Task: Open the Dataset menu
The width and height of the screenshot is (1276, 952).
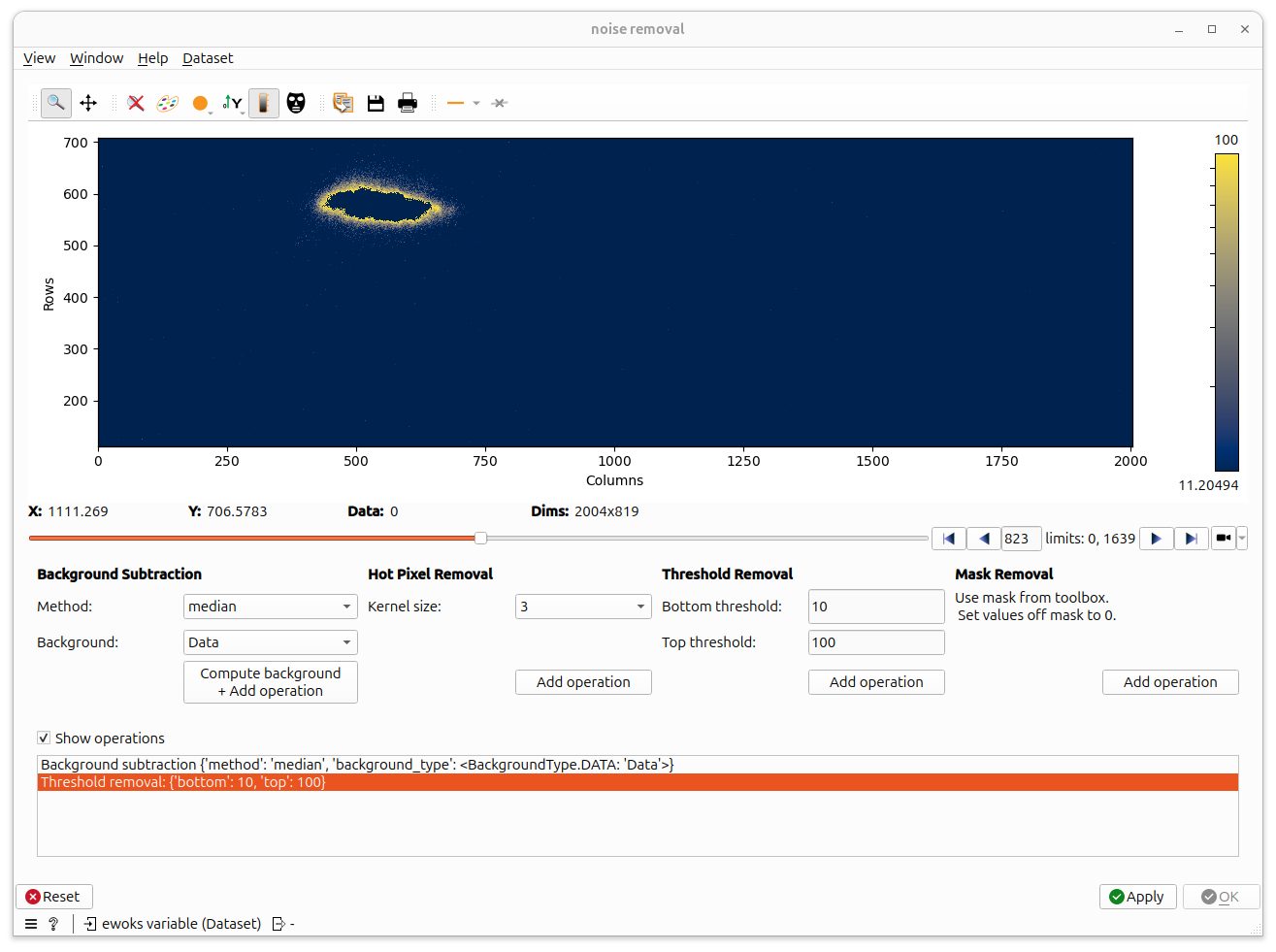Action: point(208,58)
